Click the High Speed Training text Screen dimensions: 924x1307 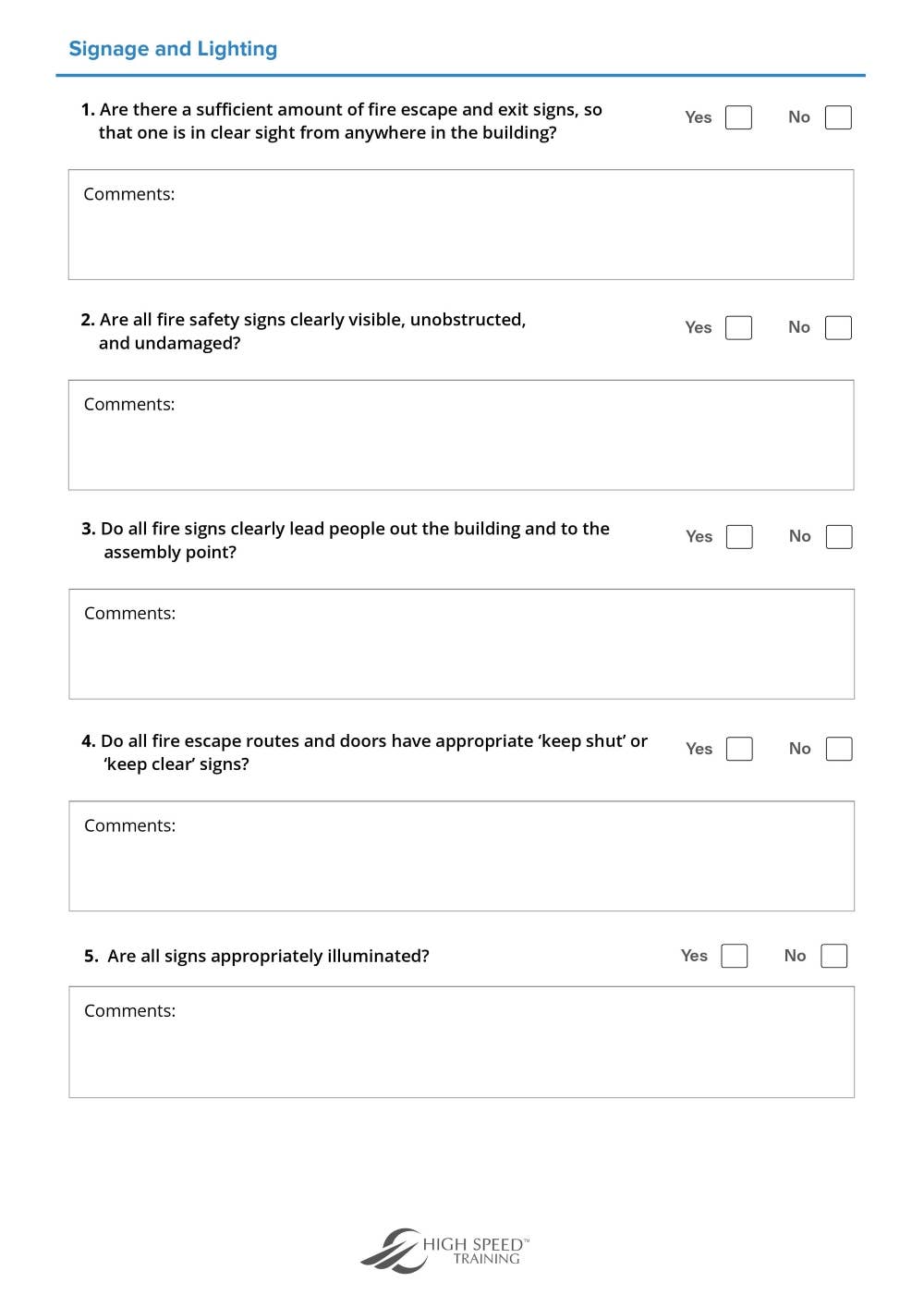coord(477,1251)
